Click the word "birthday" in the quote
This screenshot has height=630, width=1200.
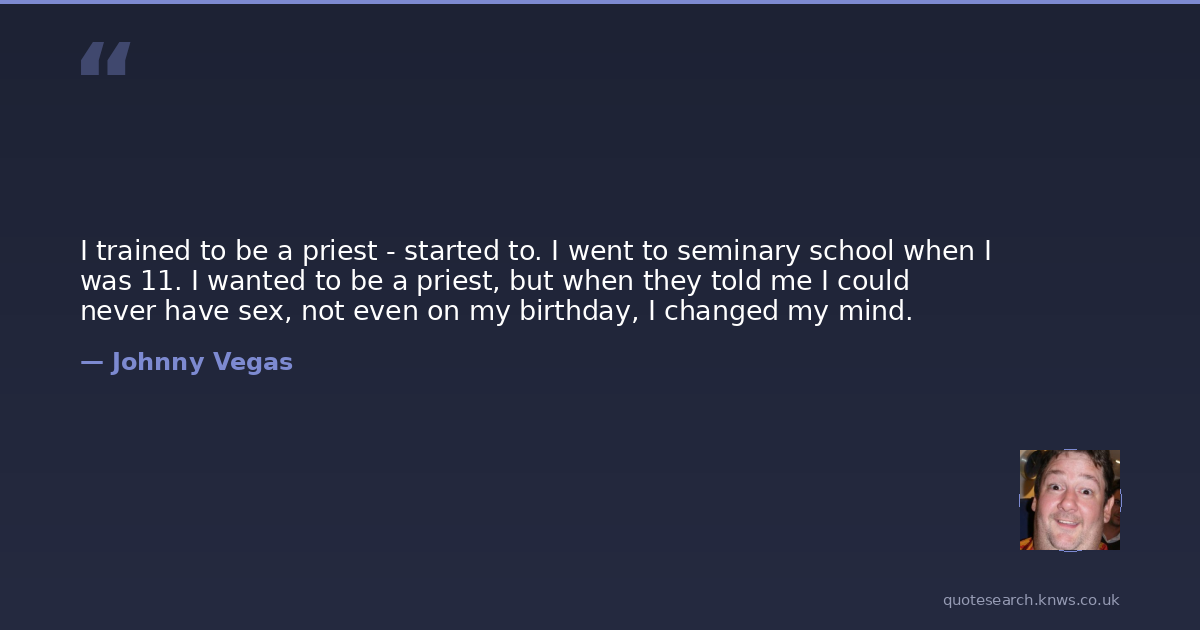point(578,311)
